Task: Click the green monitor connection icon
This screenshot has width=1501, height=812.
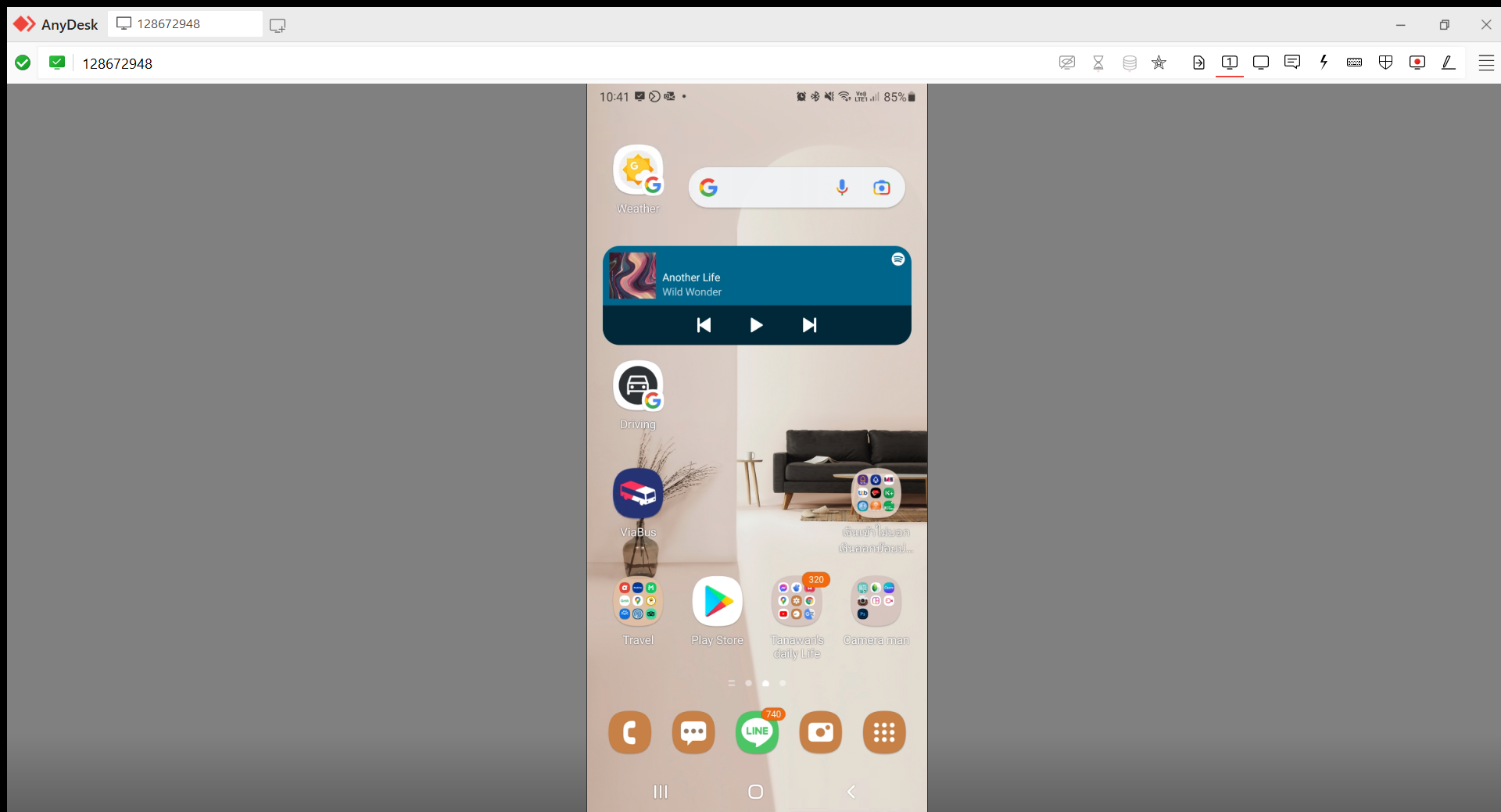Action: 57,63
